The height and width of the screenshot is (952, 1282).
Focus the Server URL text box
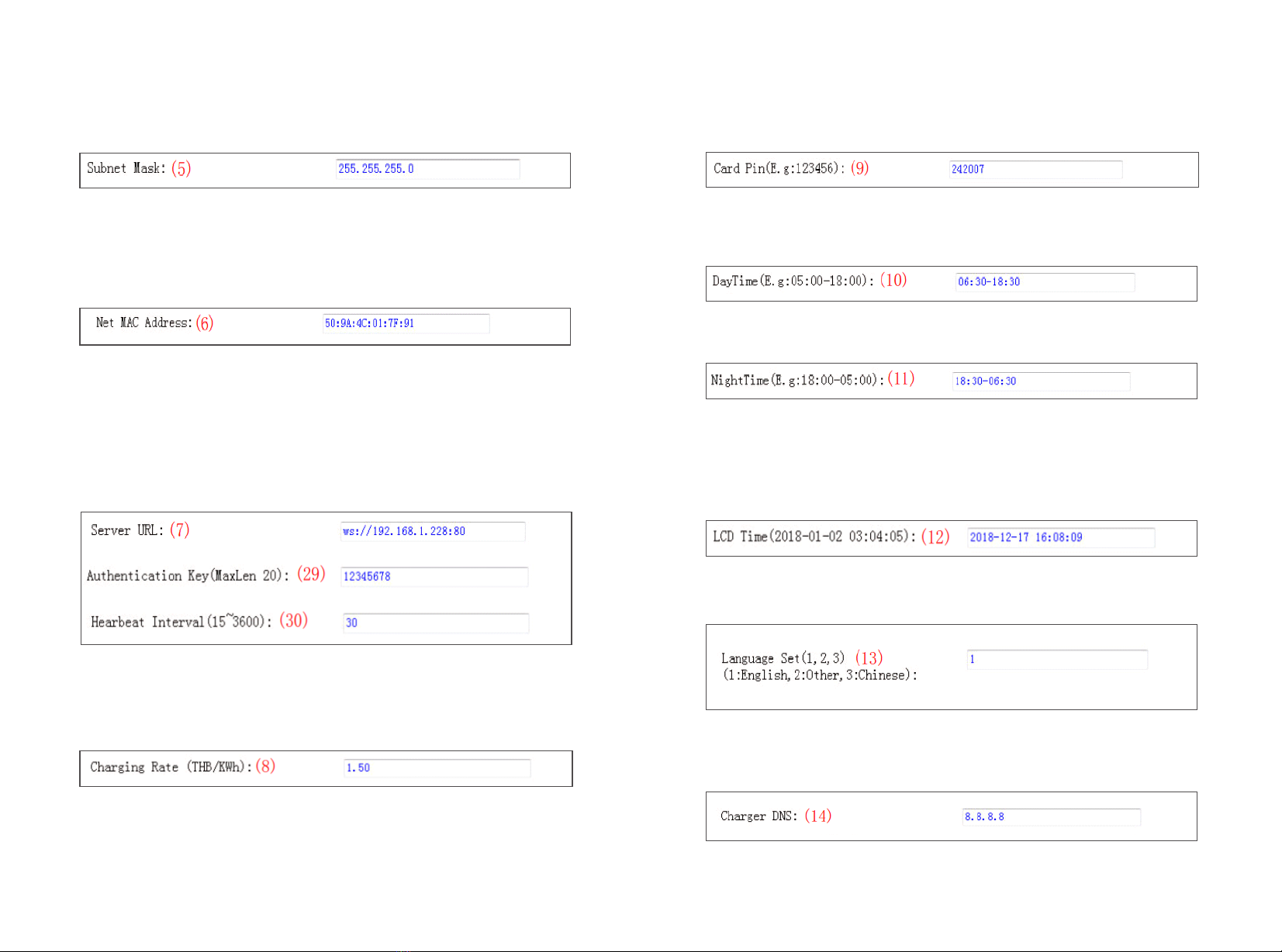point(433,531)
